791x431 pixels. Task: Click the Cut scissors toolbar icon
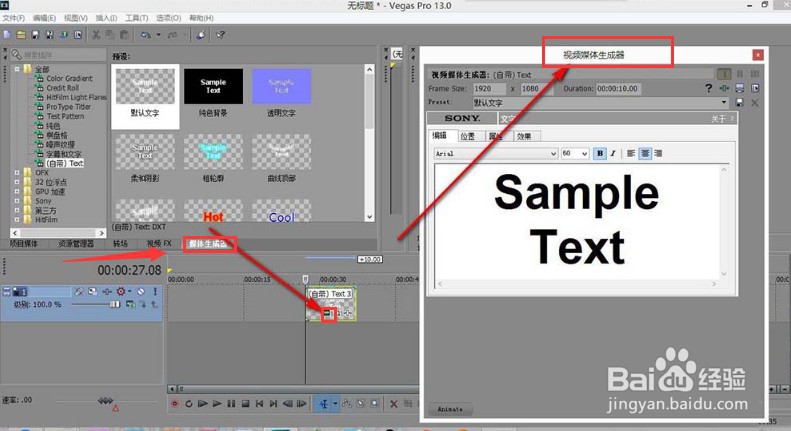tap(96, 35)
